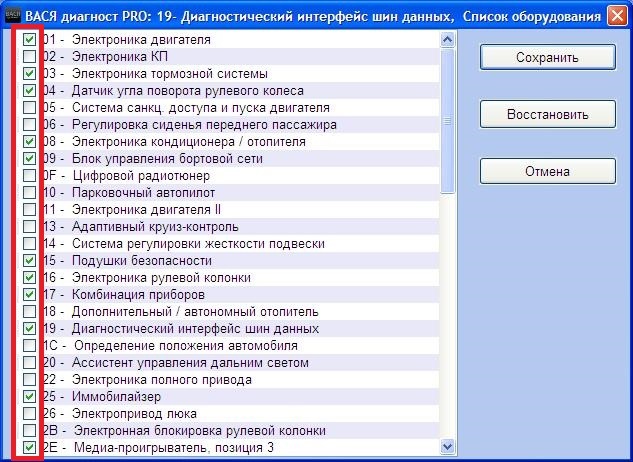Select text 'Определение положения автомобиля'
This screenshot has height=462, width=633.
(x=186, y=346)
